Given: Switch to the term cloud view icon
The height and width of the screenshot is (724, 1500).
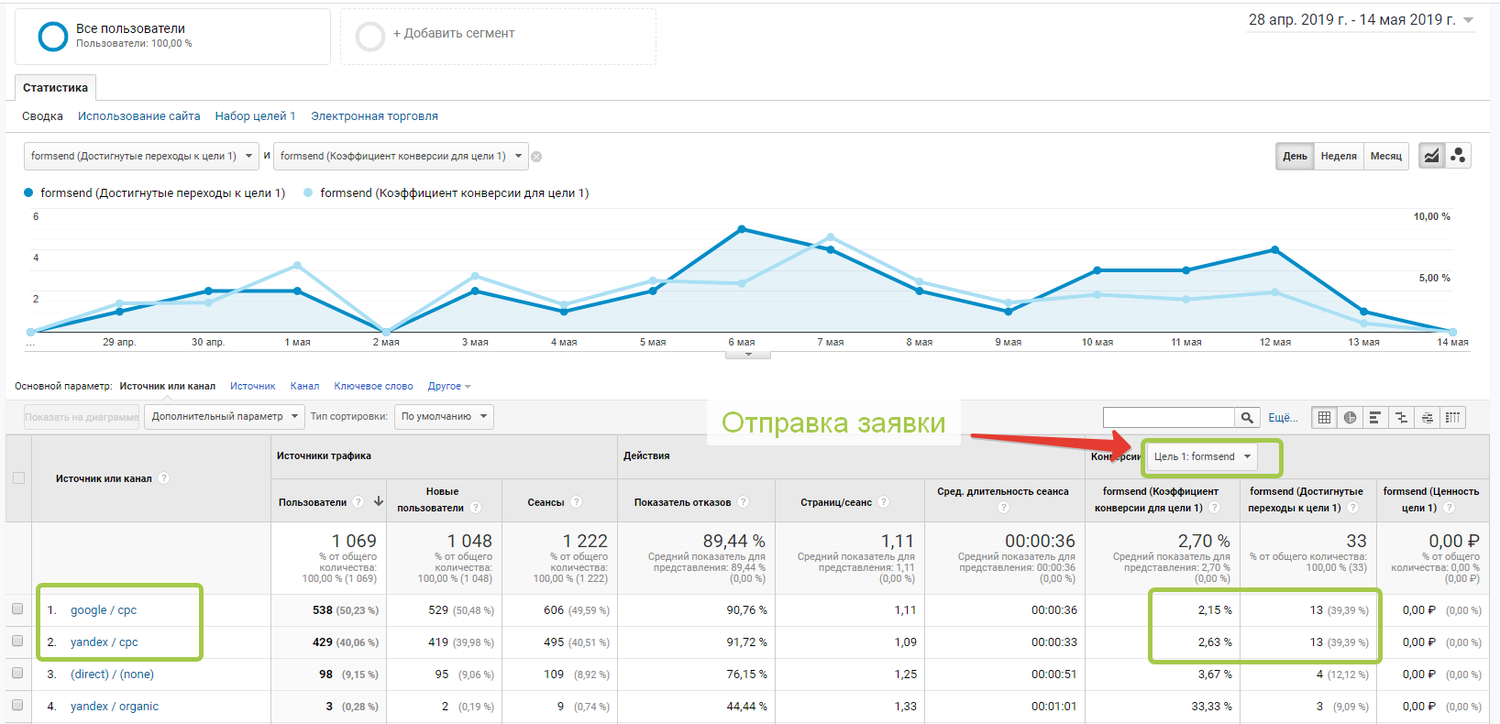Looking at the screenshot, I should pos(1428,418).
